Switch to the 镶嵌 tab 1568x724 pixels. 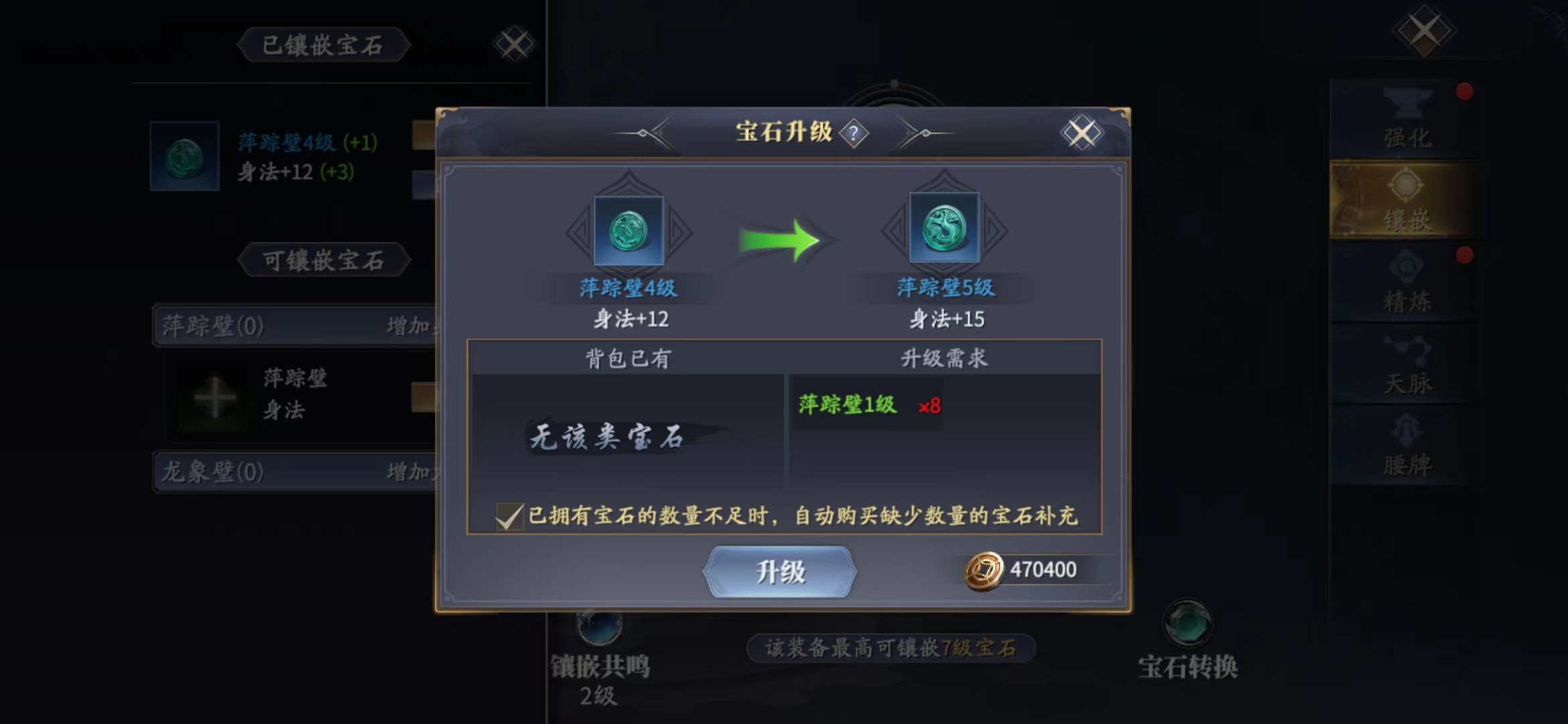tap(1406, 200)
